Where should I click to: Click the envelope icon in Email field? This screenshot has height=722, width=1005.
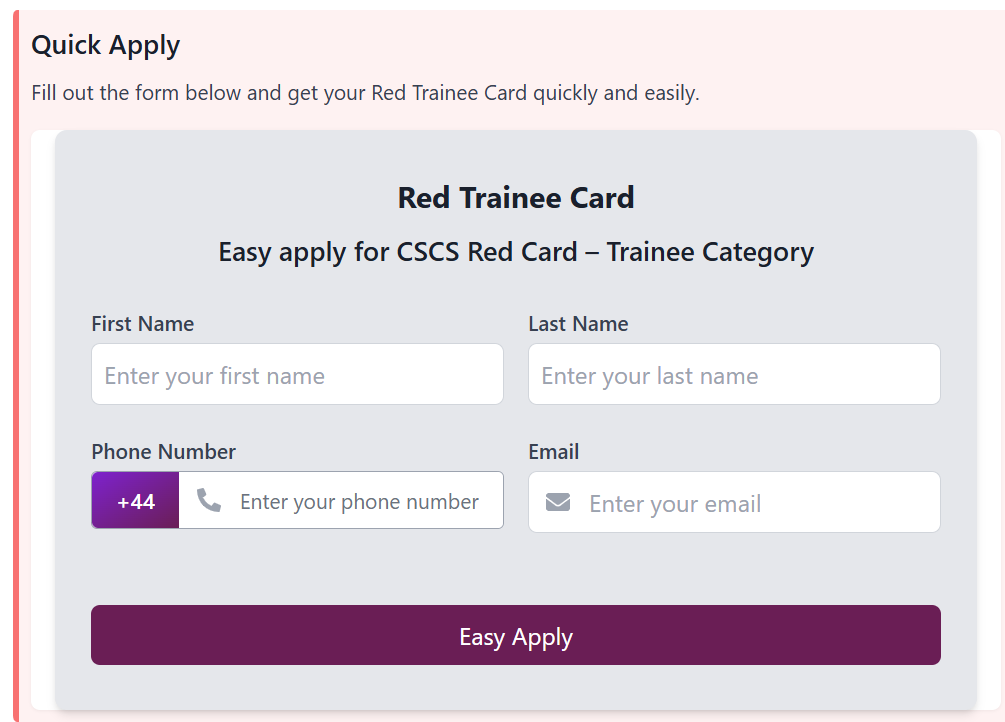pyautogui.click(x=558, y=502)
